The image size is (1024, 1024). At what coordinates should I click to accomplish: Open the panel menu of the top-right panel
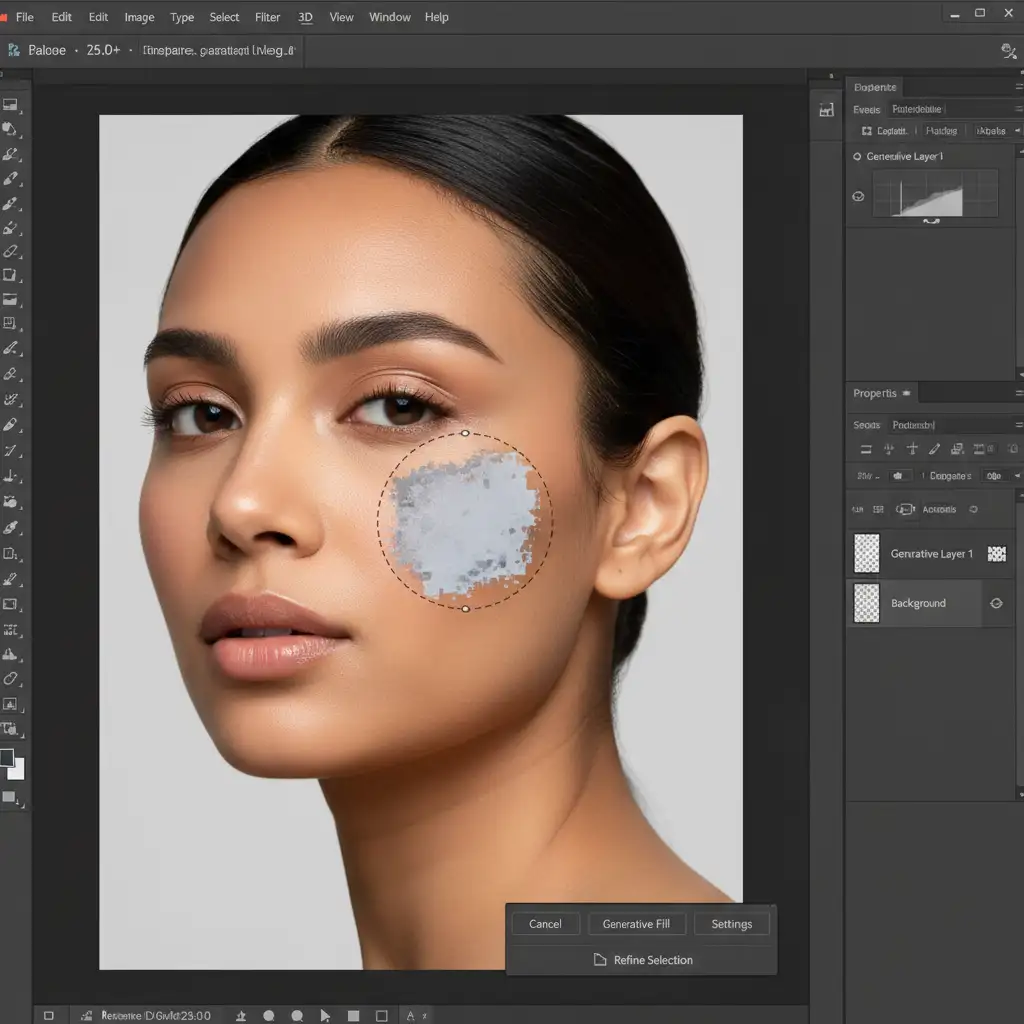tap(1018, 87)
